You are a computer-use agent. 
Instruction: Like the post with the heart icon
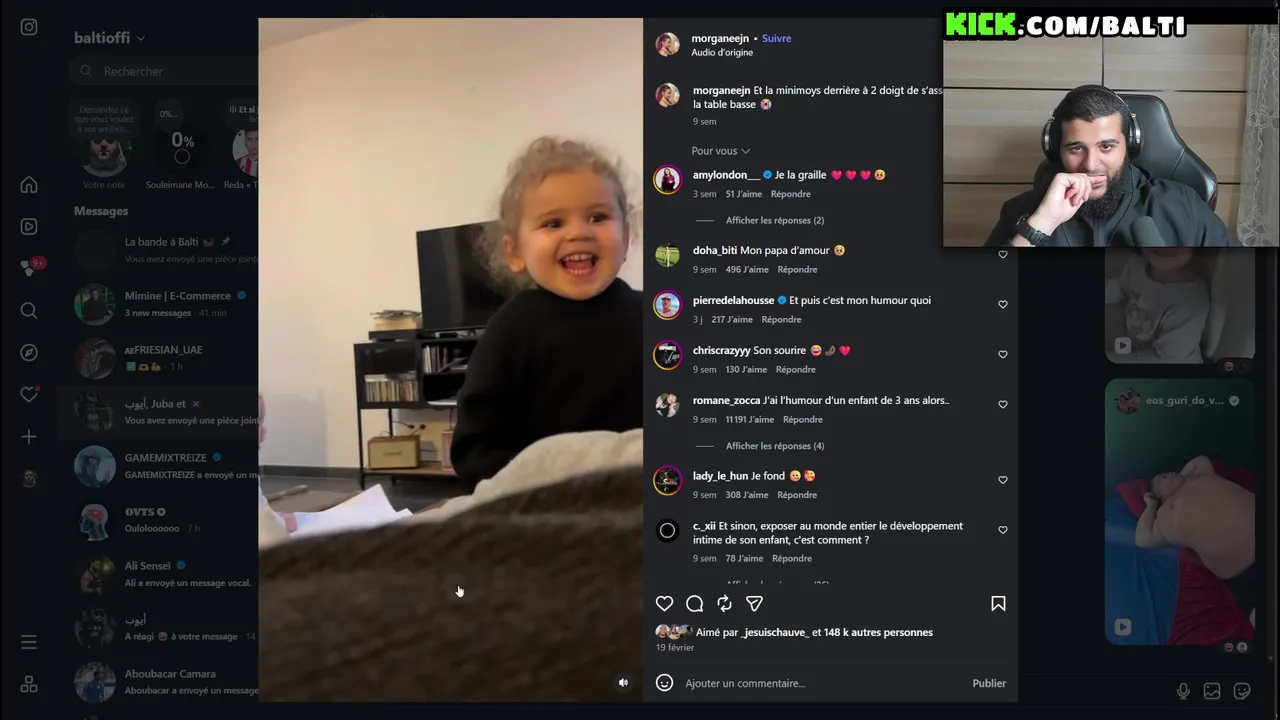pos(664,603)
